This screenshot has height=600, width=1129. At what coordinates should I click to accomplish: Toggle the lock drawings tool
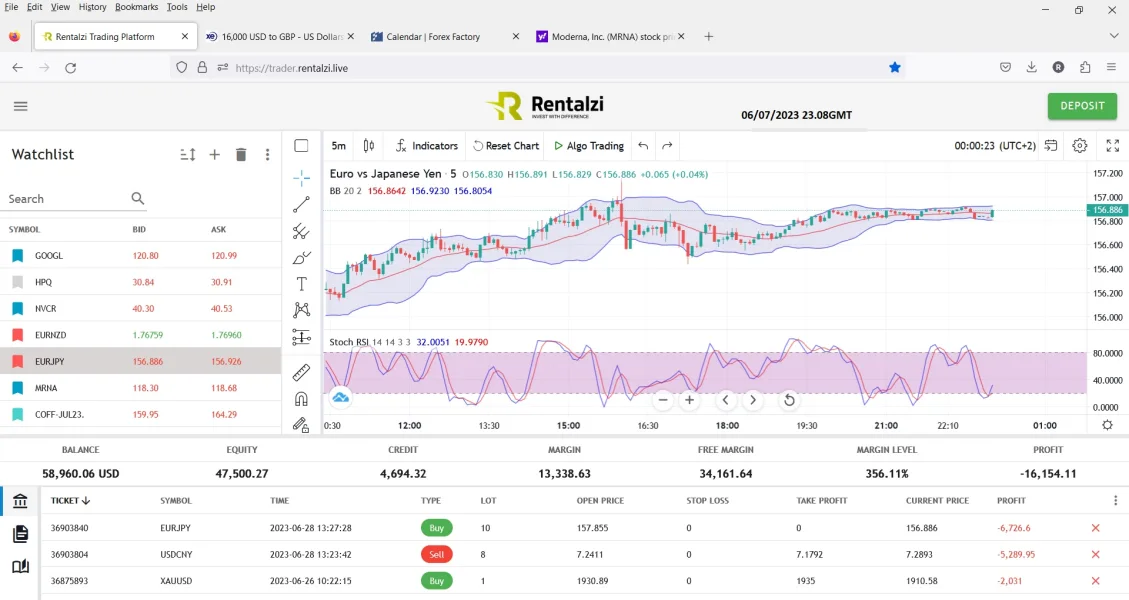pyautogui.click(x=301, y=425)
